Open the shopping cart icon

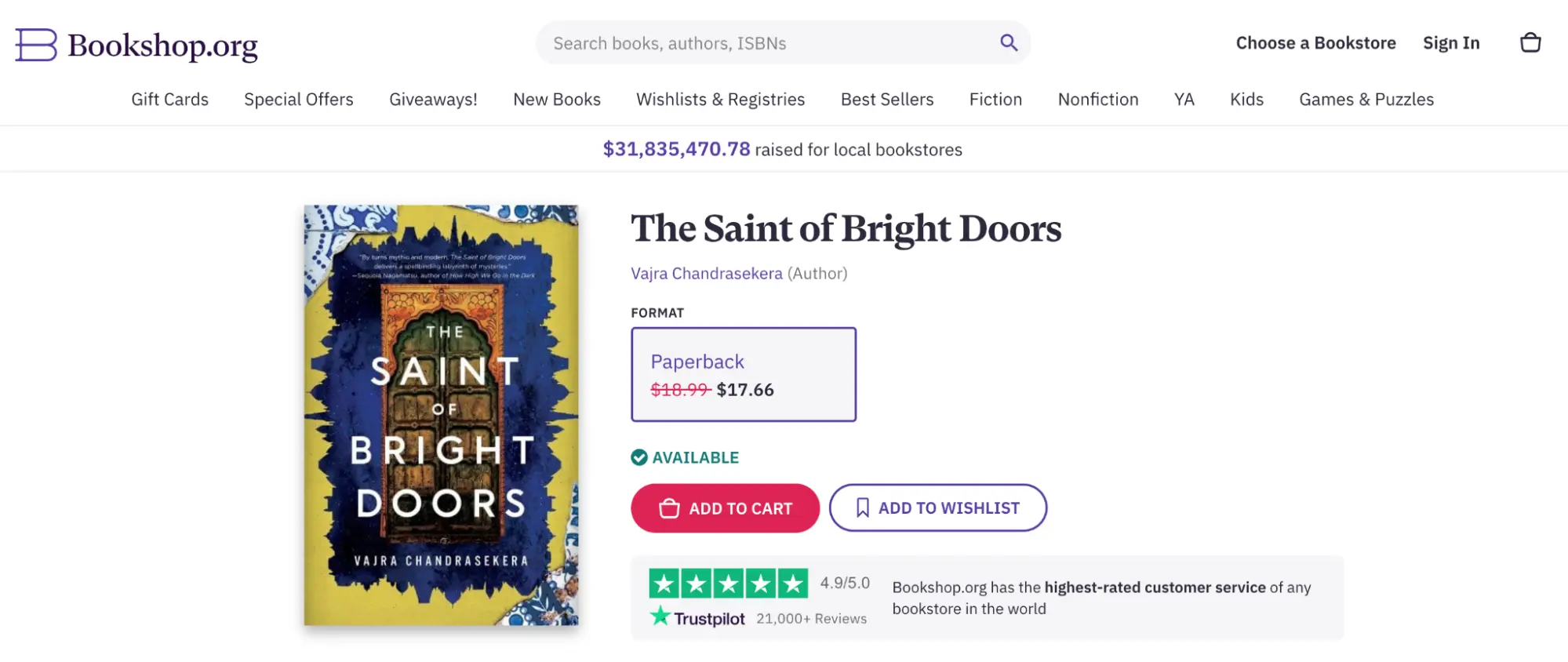coord(1530,42)
